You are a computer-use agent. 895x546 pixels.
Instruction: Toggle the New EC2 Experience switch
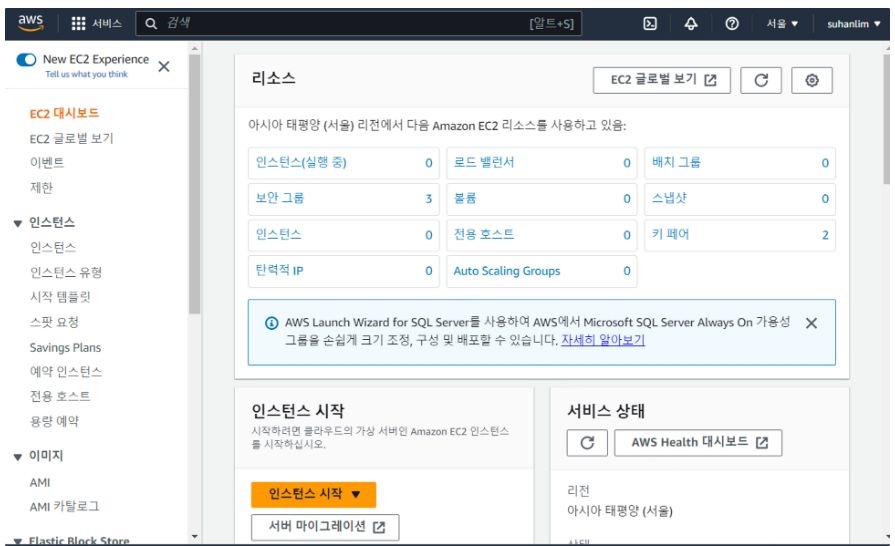point(26,59)
